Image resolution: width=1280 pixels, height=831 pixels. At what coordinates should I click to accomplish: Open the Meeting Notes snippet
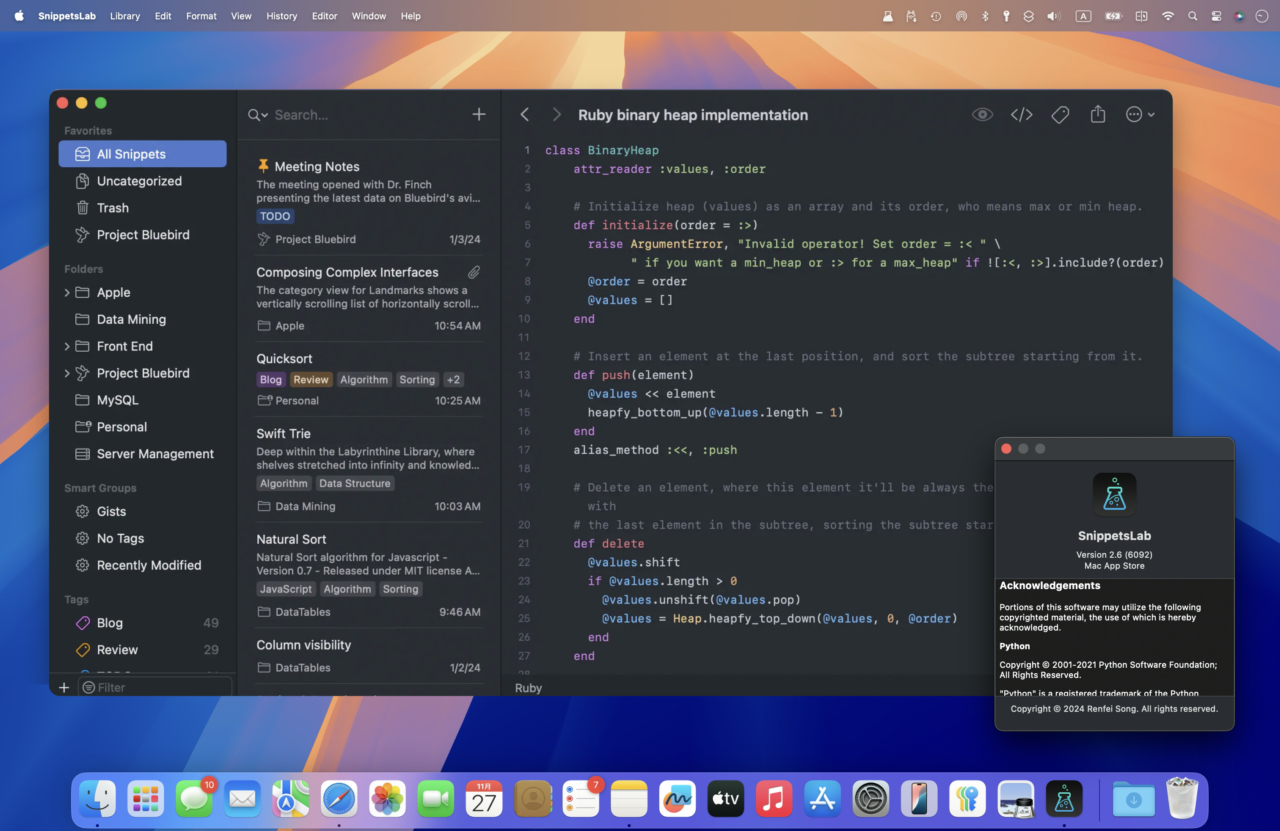pos(368,202)
